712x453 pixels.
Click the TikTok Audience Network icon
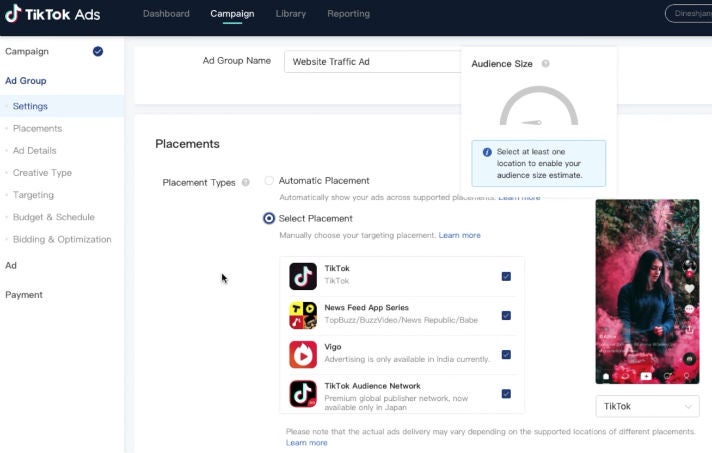(x=303, y=393)
